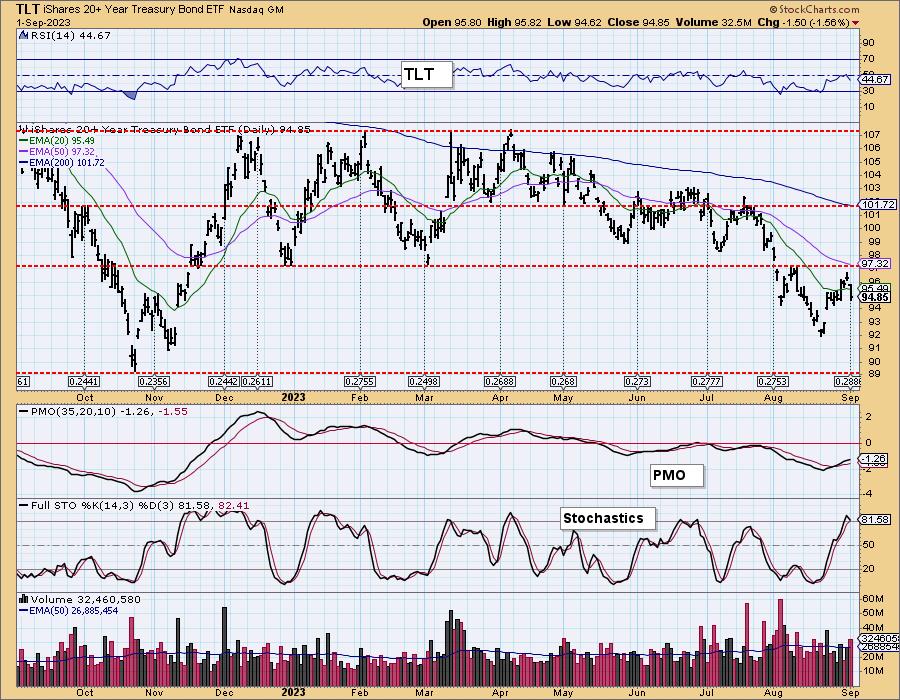Click the red down-arrow beside the Chg value
This screenshot has width=900, height=700.
click(856, 23)
